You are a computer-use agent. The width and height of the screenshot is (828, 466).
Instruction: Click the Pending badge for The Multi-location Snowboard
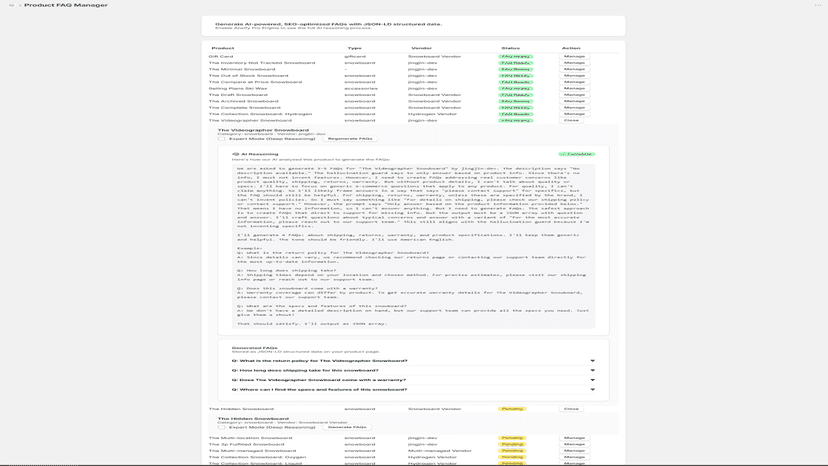pyautogui.click(x=512, y=438)
